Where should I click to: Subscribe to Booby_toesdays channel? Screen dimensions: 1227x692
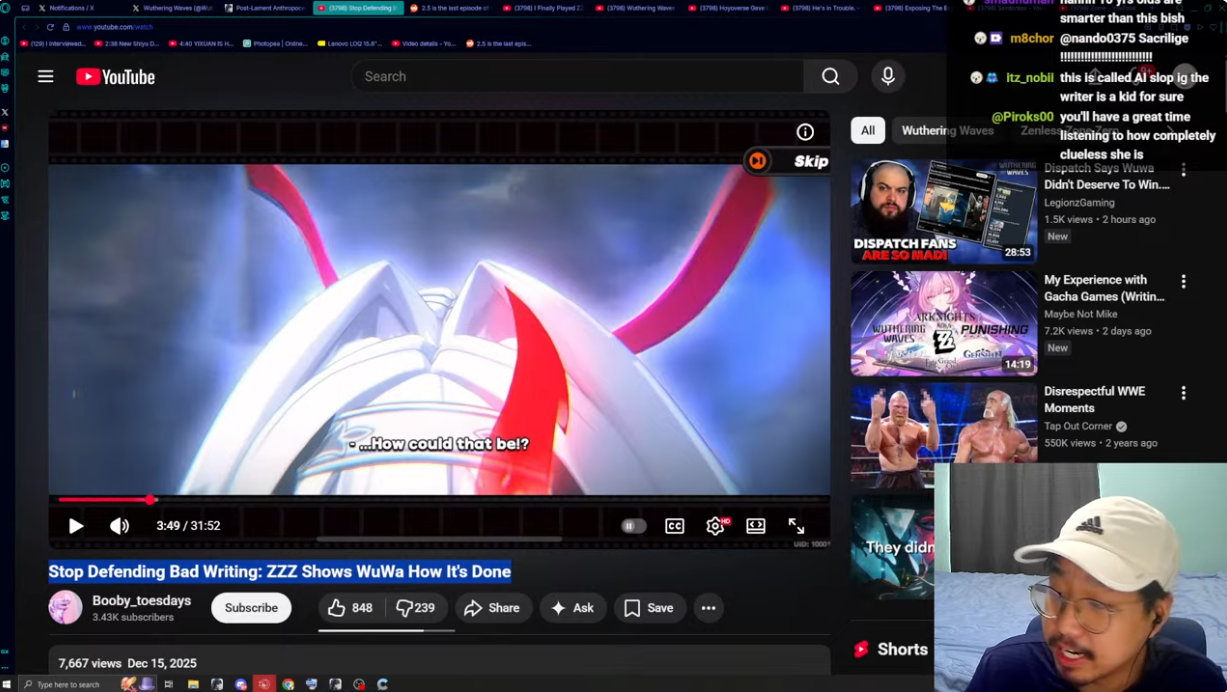coord(251,608)
